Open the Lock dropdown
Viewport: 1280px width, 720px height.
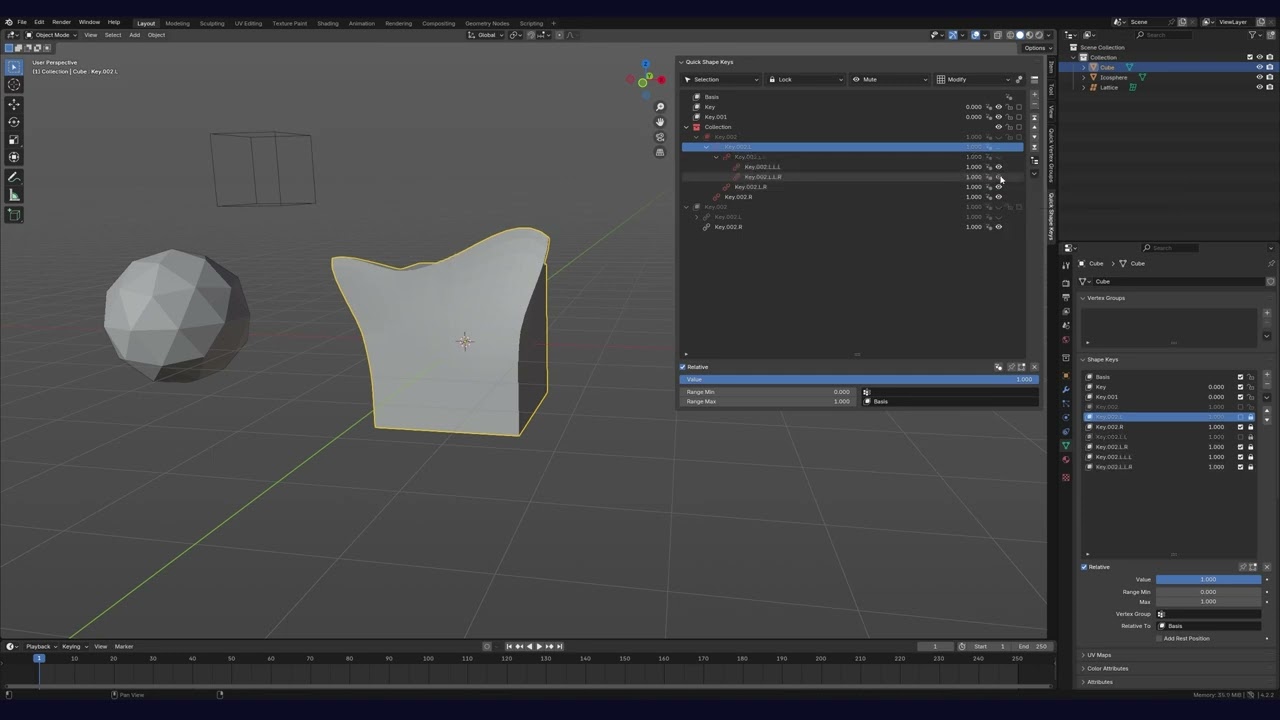(806, 79)
